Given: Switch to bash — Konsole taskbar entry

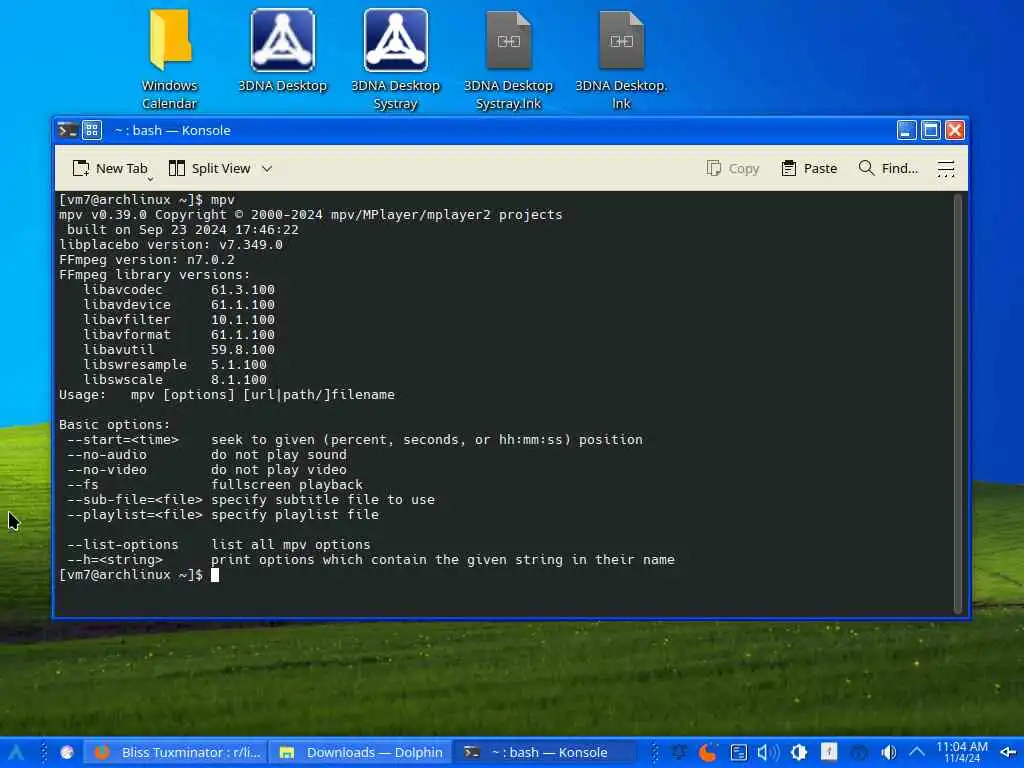Looking at the screenshot, I should tap(545, 752).
